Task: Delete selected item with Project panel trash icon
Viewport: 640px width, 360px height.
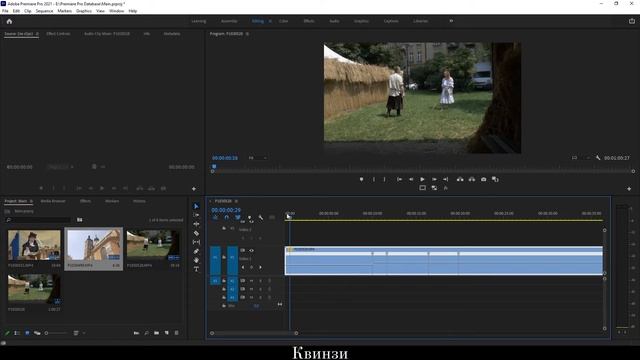Action: tap(177, 333)
